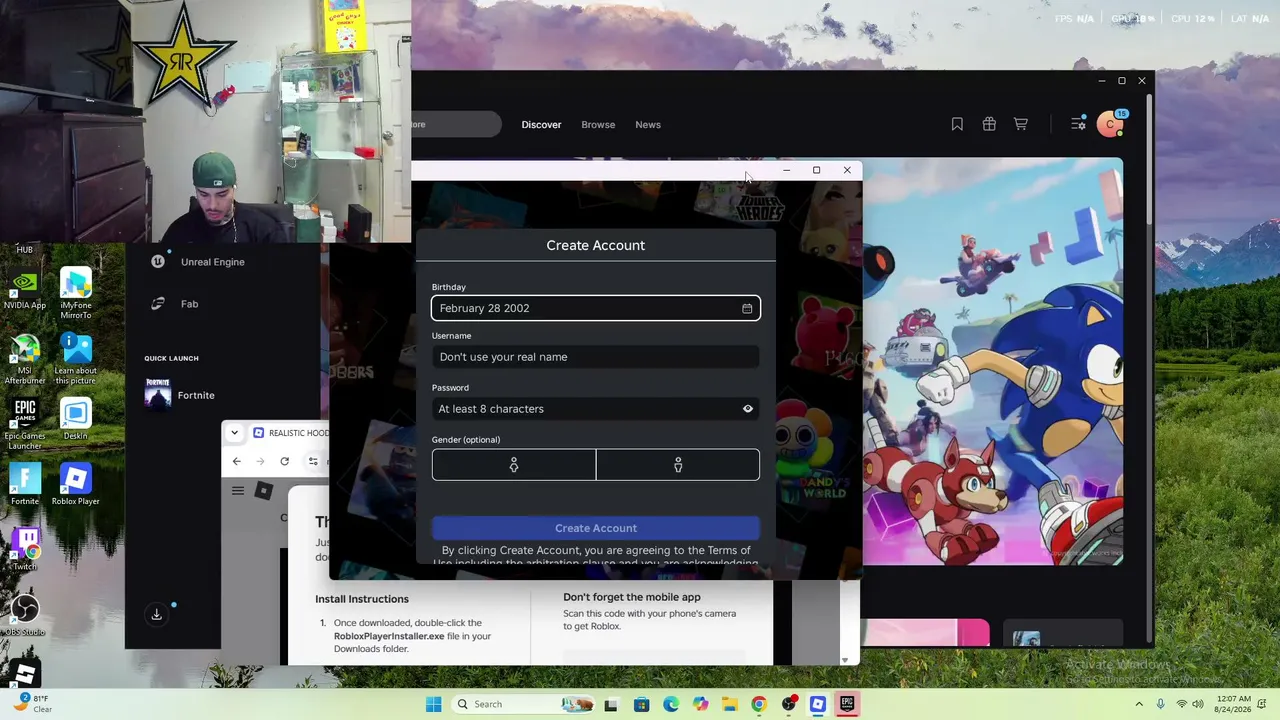The width and height of the screenshot is (1280, 720).
Task: Open the Windows Start menu
Action: click(433, 704)
